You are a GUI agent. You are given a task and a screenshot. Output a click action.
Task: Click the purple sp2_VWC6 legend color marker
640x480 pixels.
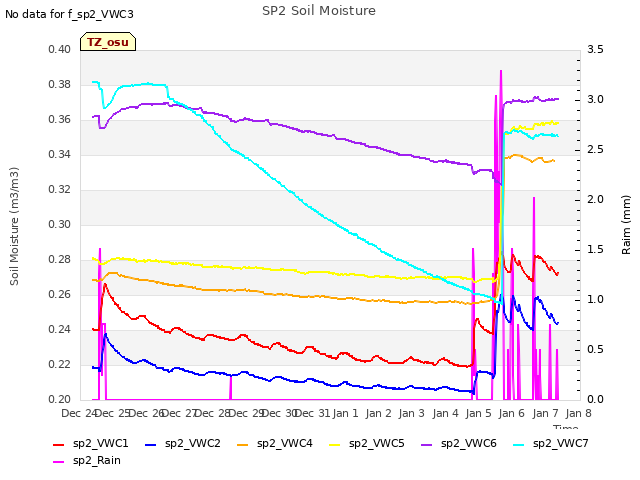tap(427, 444)
